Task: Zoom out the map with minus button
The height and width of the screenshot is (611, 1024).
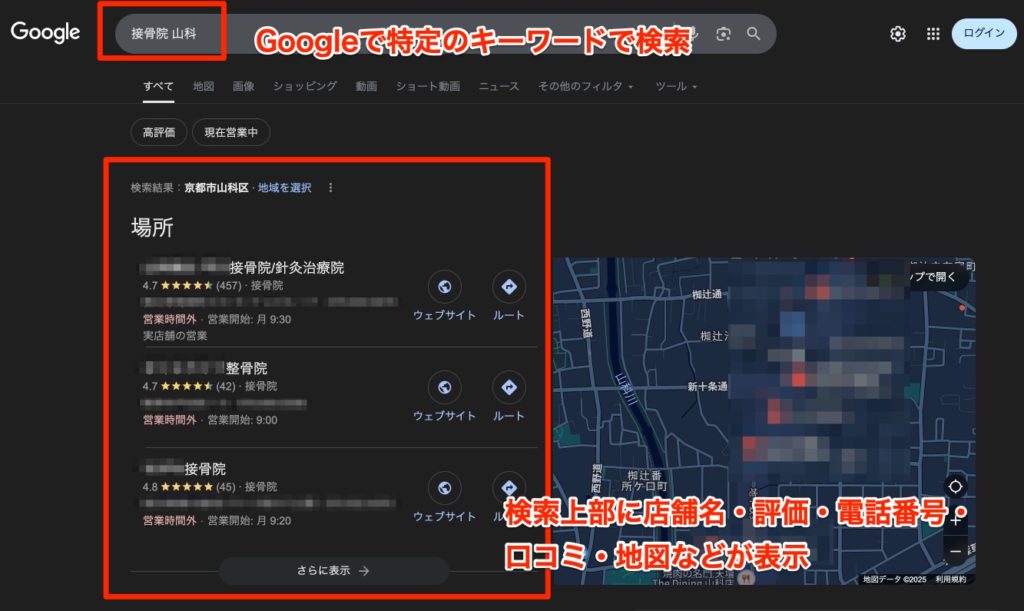Action: (955, 551)
